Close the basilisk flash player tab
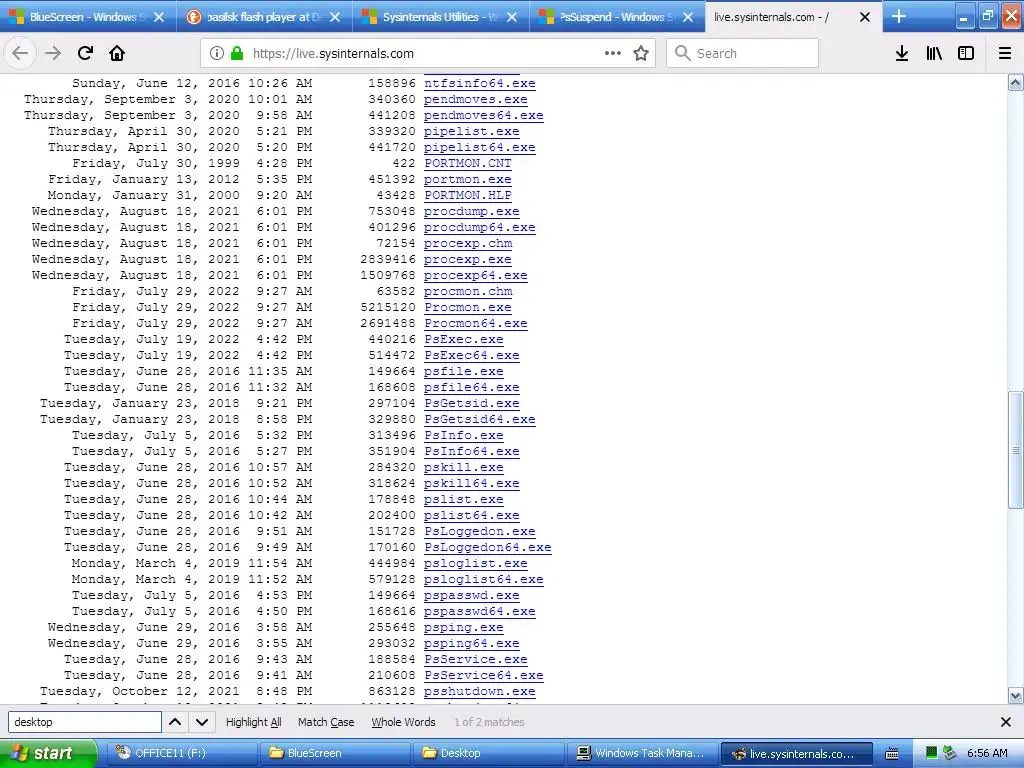The image size is (1024, 768). coord(335,17)
